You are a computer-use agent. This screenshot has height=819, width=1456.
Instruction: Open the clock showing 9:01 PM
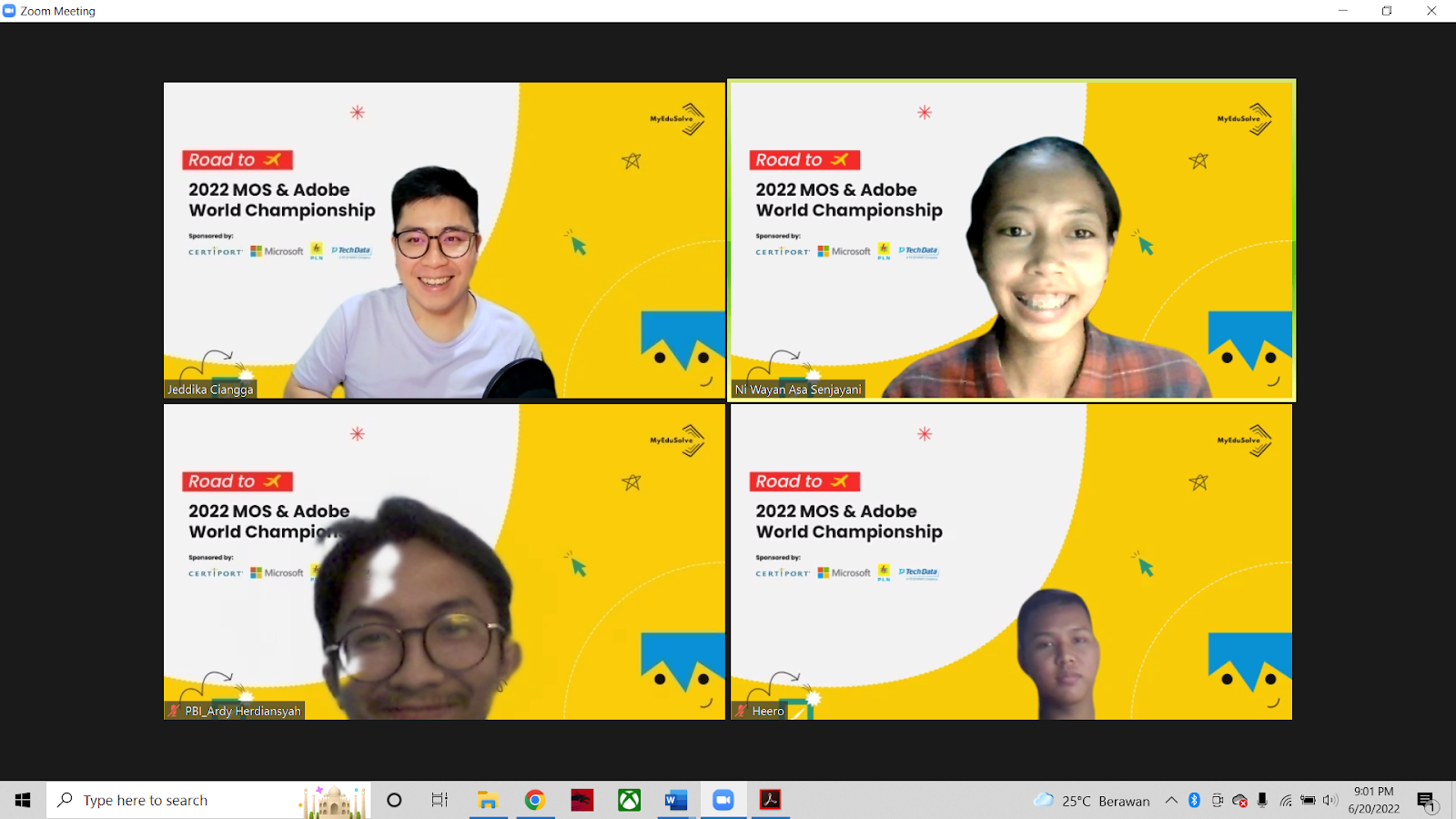coord(1374,800)
